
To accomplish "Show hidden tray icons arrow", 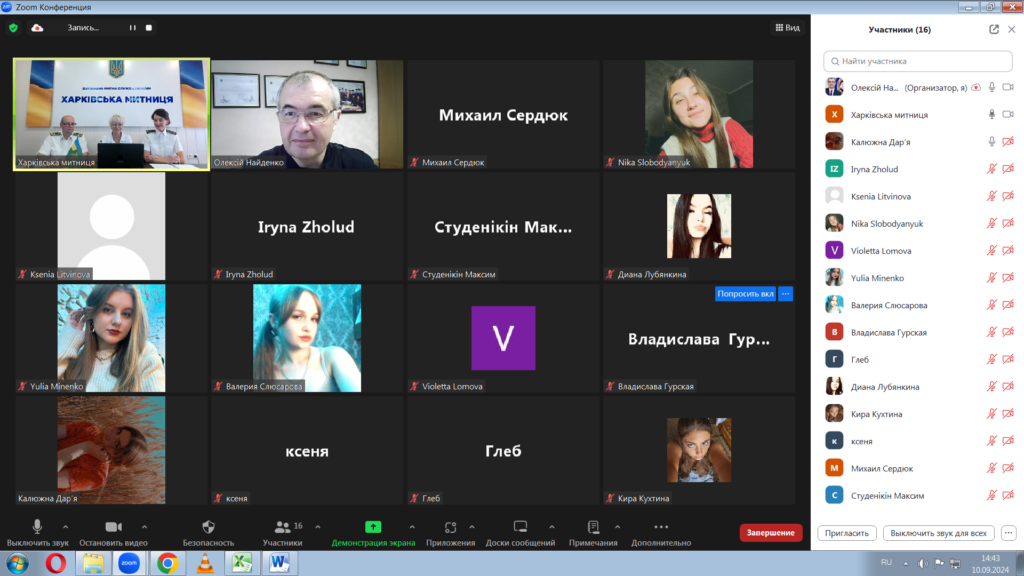I will pyautogui.click(x=905, y=563).
